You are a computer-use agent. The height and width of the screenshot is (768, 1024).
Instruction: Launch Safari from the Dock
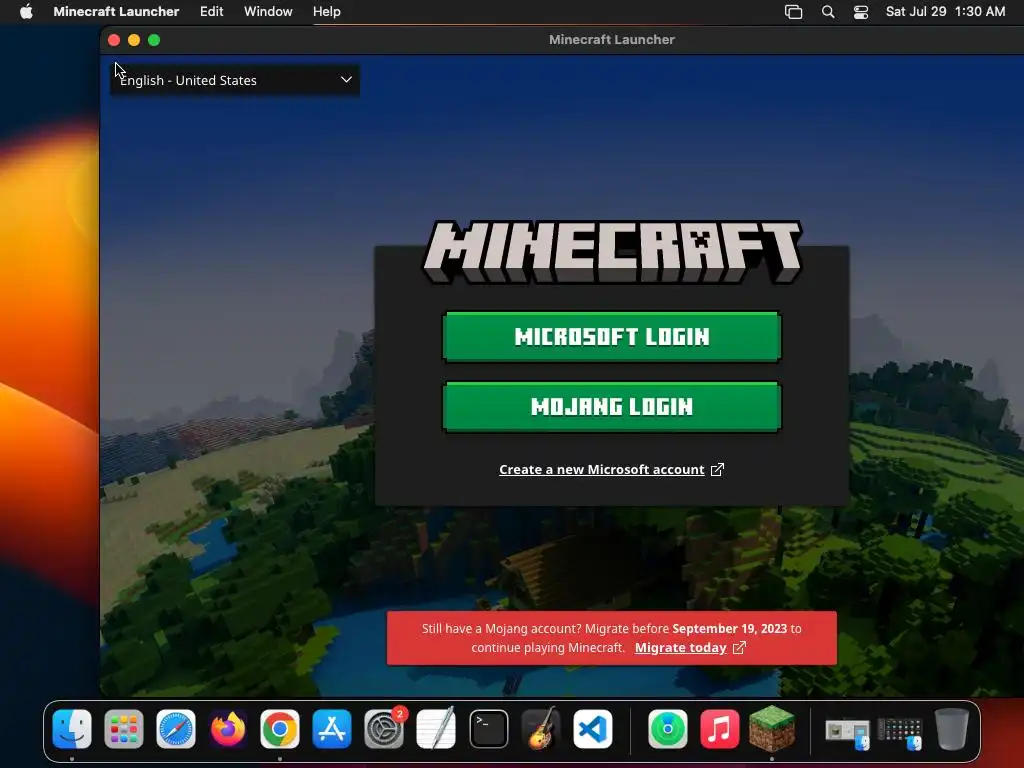(x=176, y=729)
